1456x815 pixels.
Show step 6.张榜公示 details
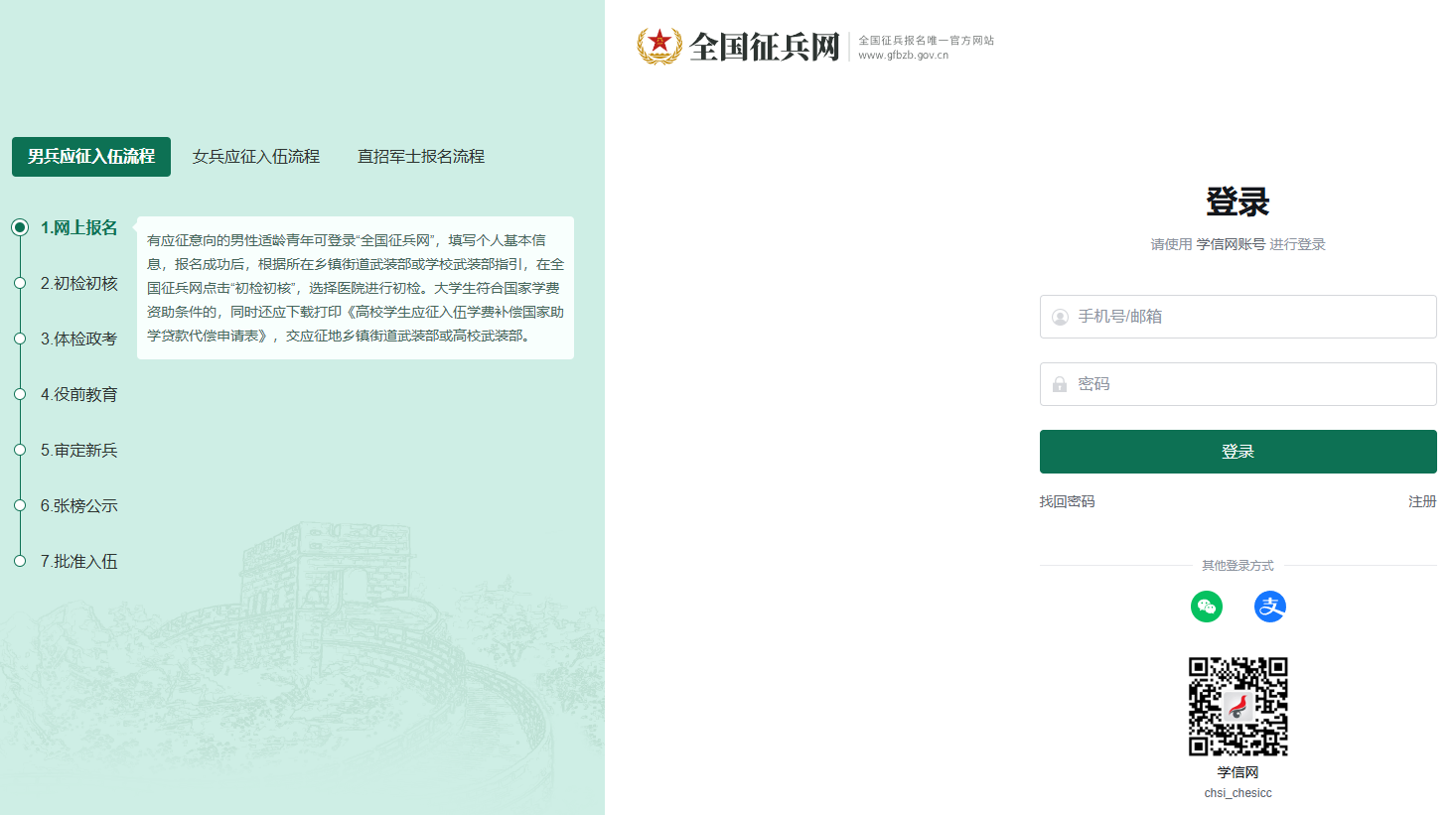click(x=78, y=506)
